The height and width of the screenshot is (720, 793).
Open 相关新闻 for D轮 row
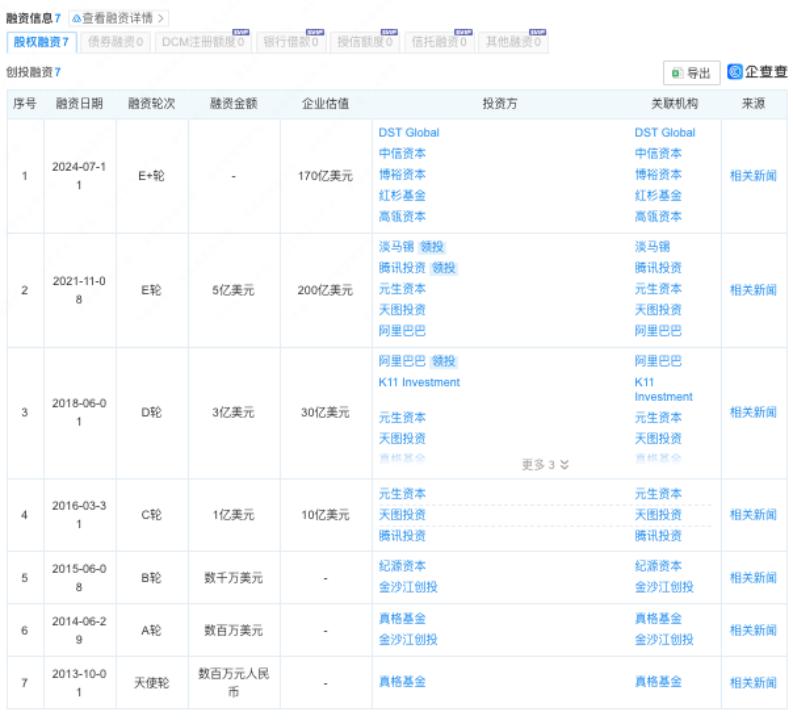tap(753, 413)
